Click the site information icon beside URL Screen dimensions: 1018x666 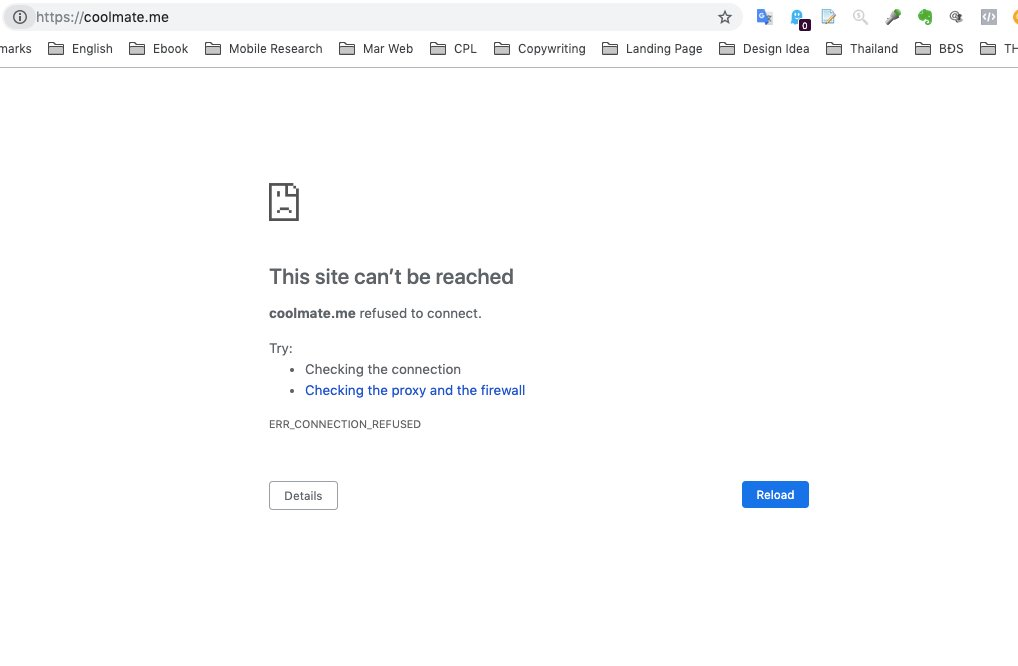pyautogui.click(x=19, y=17)
